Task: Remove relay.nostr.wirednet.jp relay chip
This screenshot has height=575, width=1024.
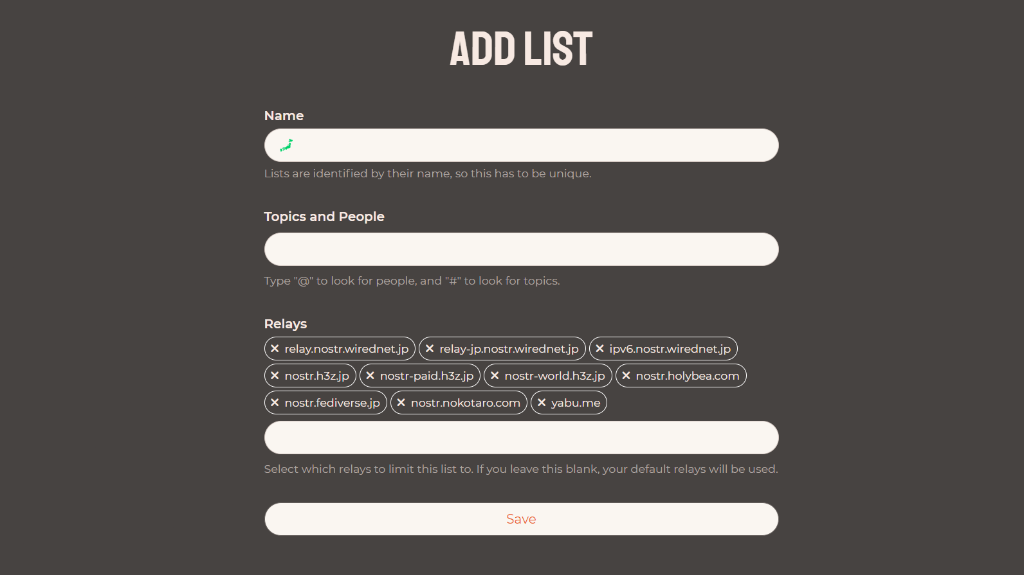Action: click(274, 349)
